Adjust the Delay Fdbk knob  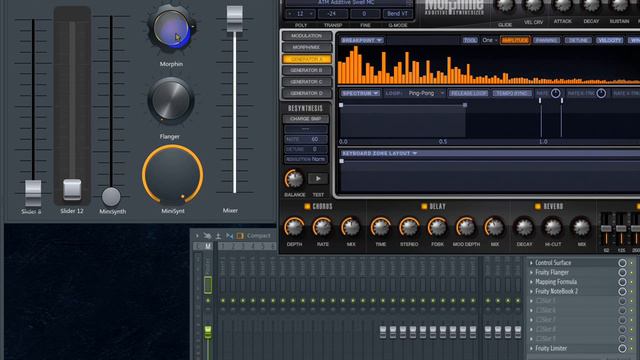pyautogui.click(x=437, y=228)
